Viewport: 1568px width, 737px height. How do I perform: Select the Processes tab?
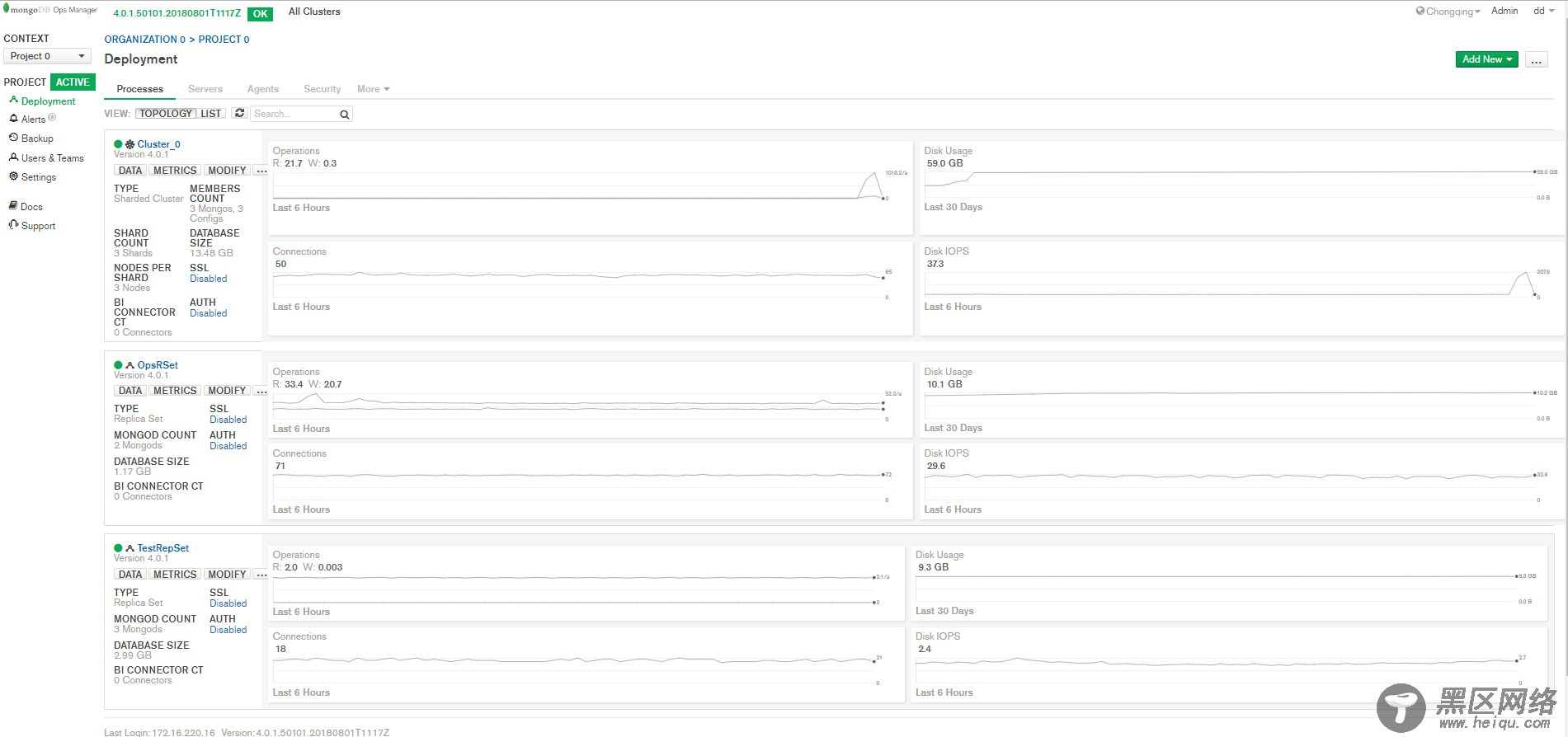coord(139,89)
